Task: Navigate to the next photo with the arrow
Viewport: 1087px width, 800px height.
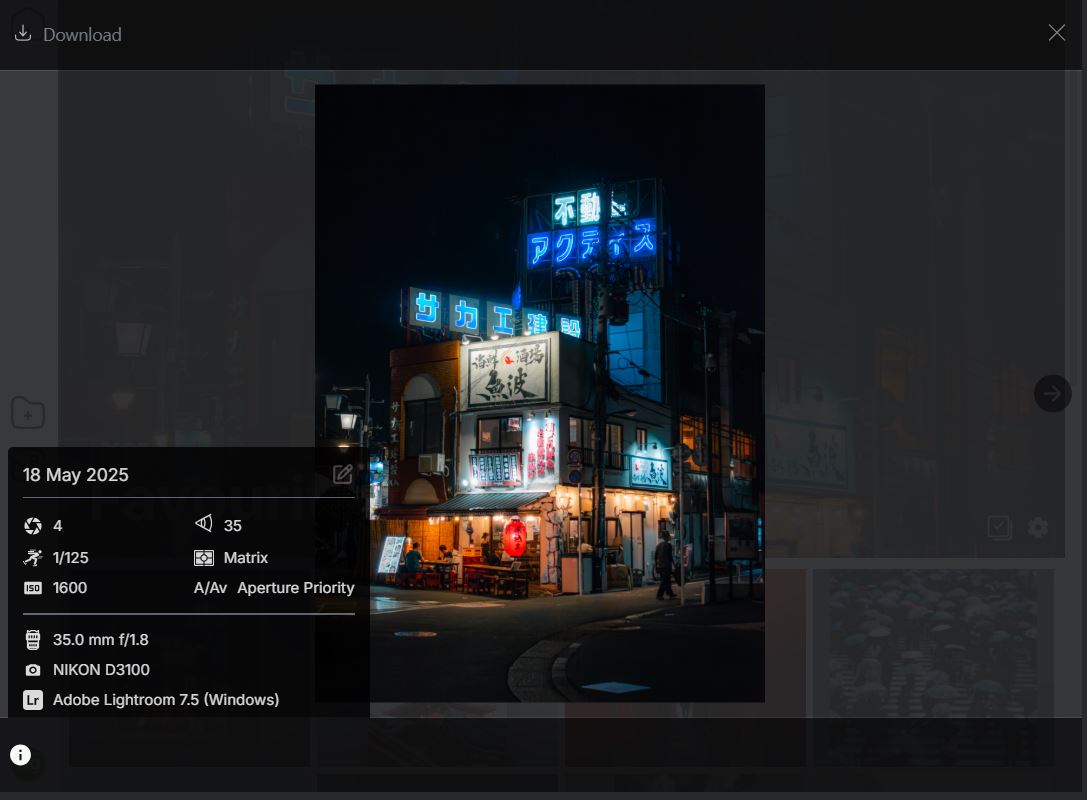Action: coord(1052,393)
